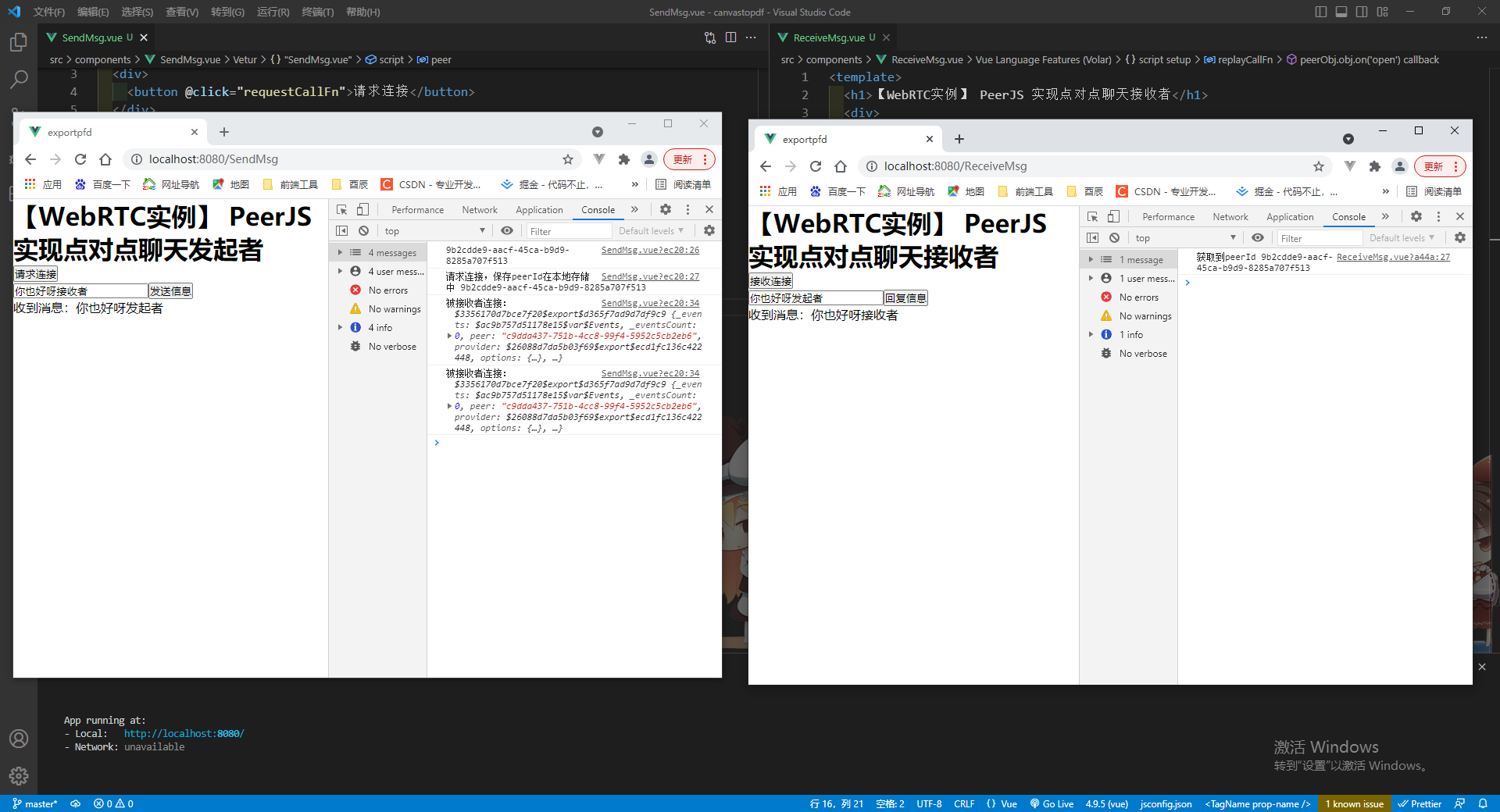Open the SendMsg.vue?ec20:26 source link

point(650,250)
